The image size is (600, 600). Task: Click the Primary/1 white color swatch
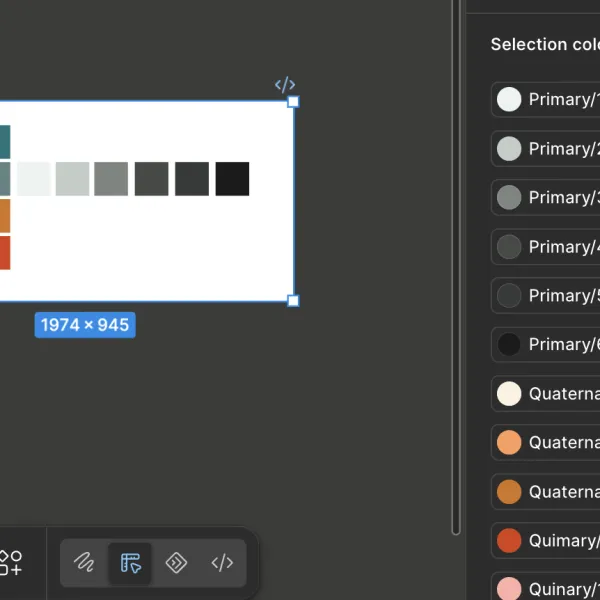(x=509, y=99)
